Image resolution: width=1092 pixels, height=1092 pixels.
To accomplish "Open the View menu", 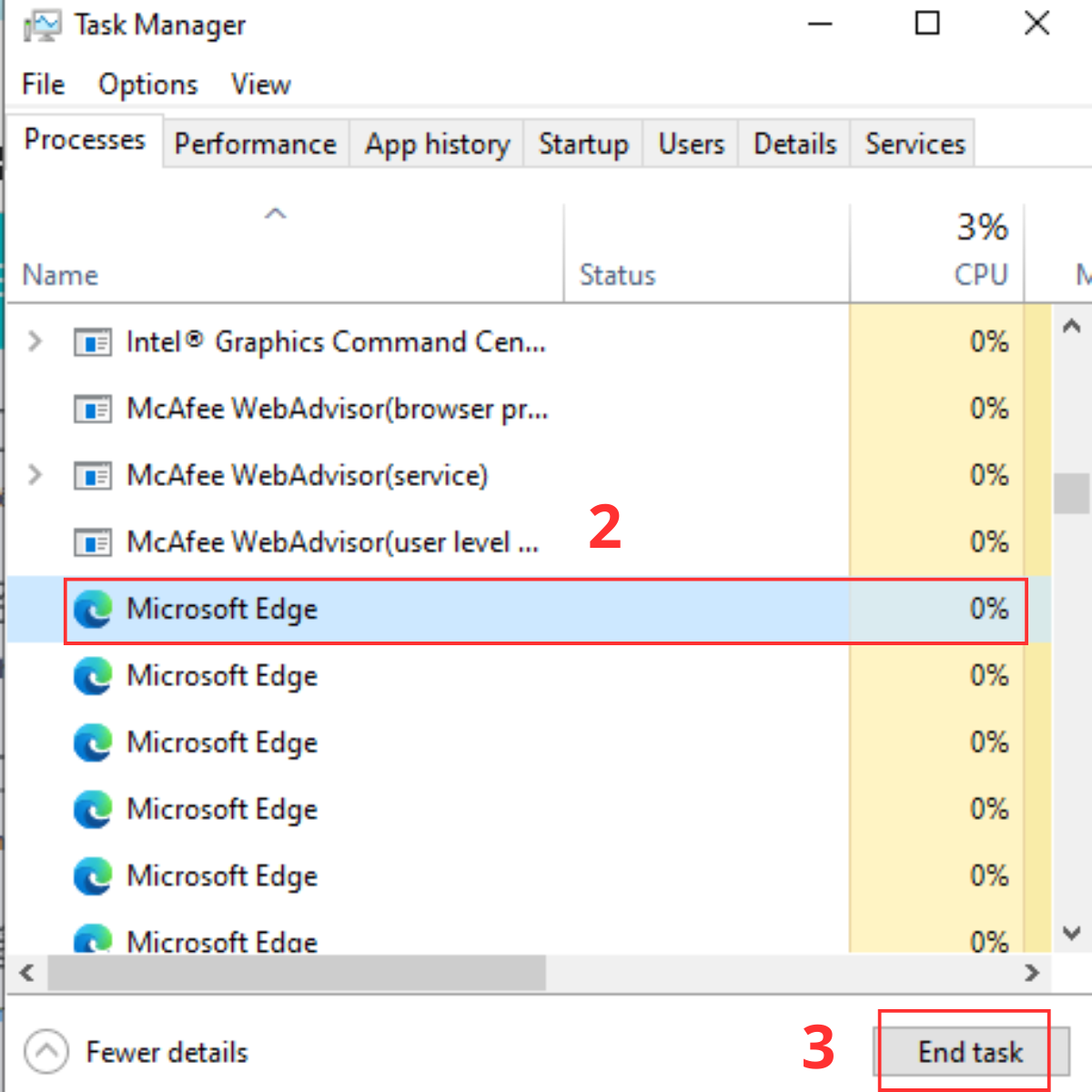I will click(x=260, y=85).
